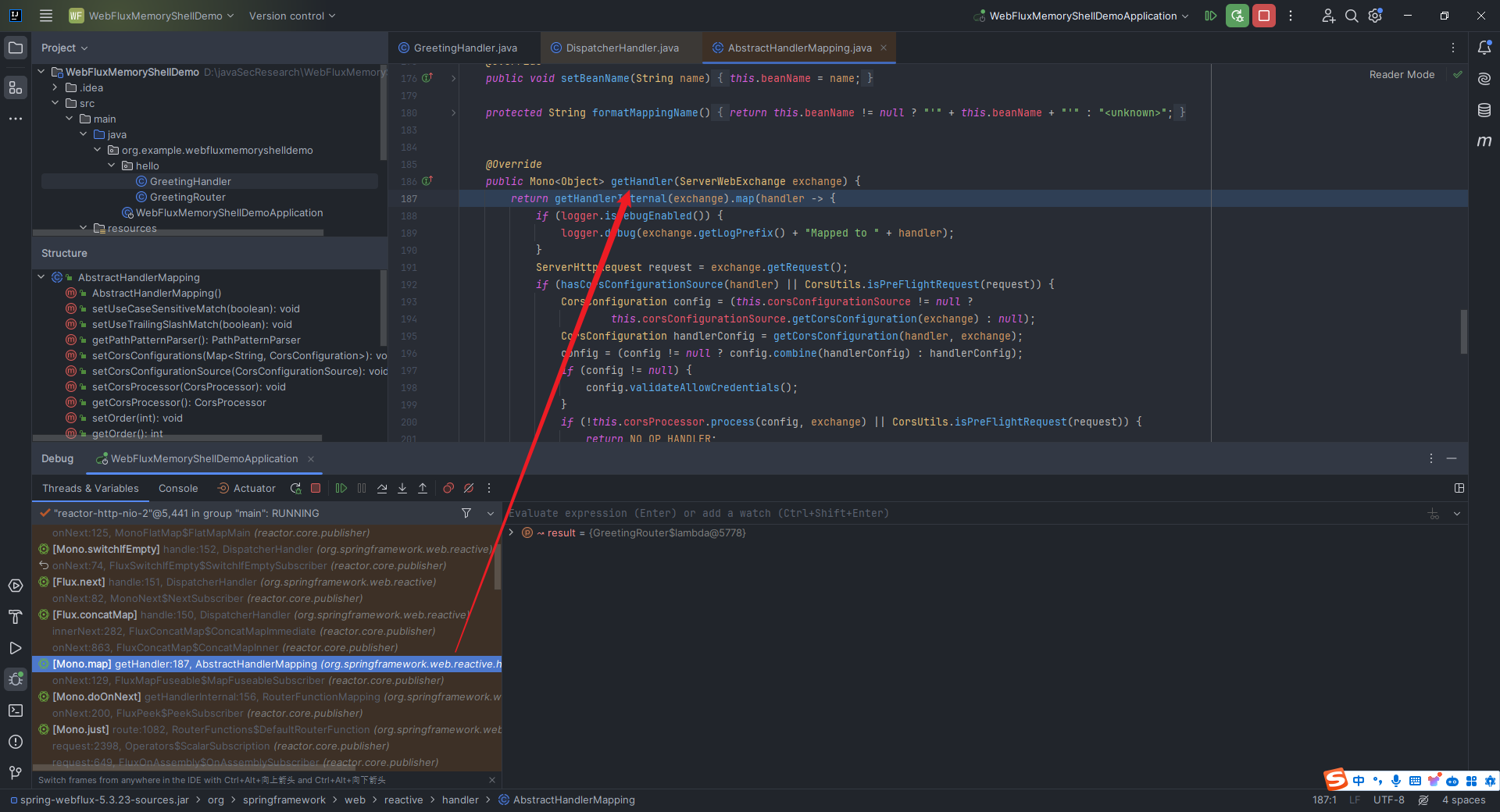Viewport: 1500px width, 812px height.
Task: Select setOrder(int): void in Structure
Action: pyautogui.click(x=137, y=418)
